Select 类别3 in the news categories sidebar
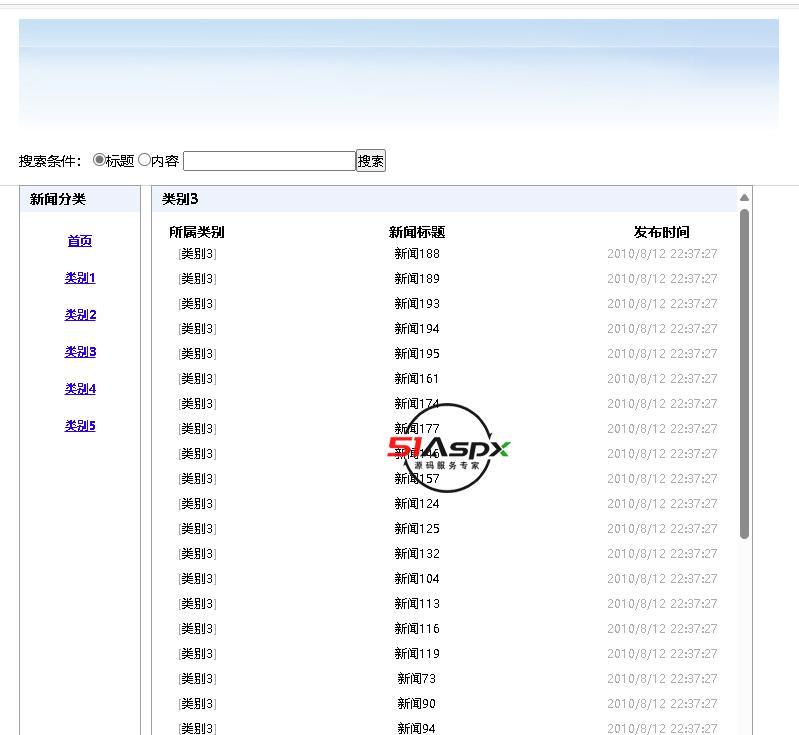Image resolution: width=799 pixels, height=735 pixels. [x=80, y=352]
